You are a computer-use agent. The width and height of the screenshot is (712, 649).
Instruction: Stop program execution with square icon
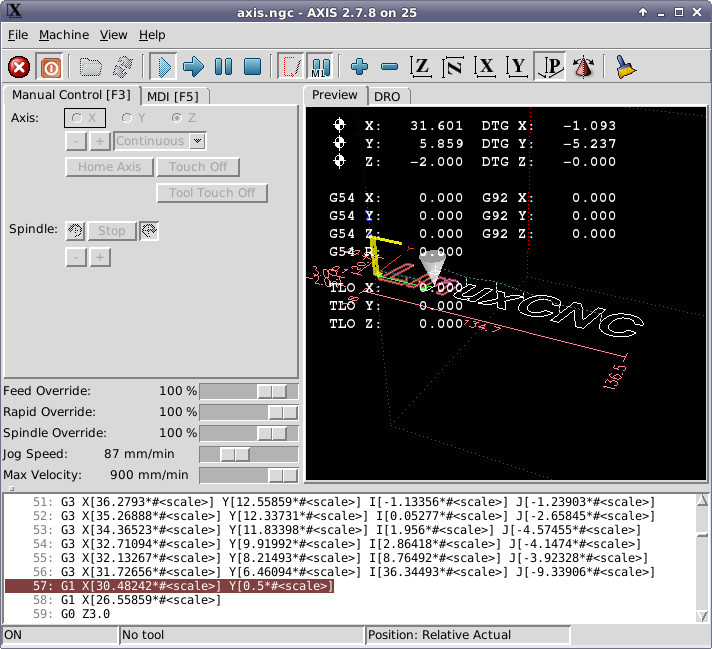coord(253,67)
